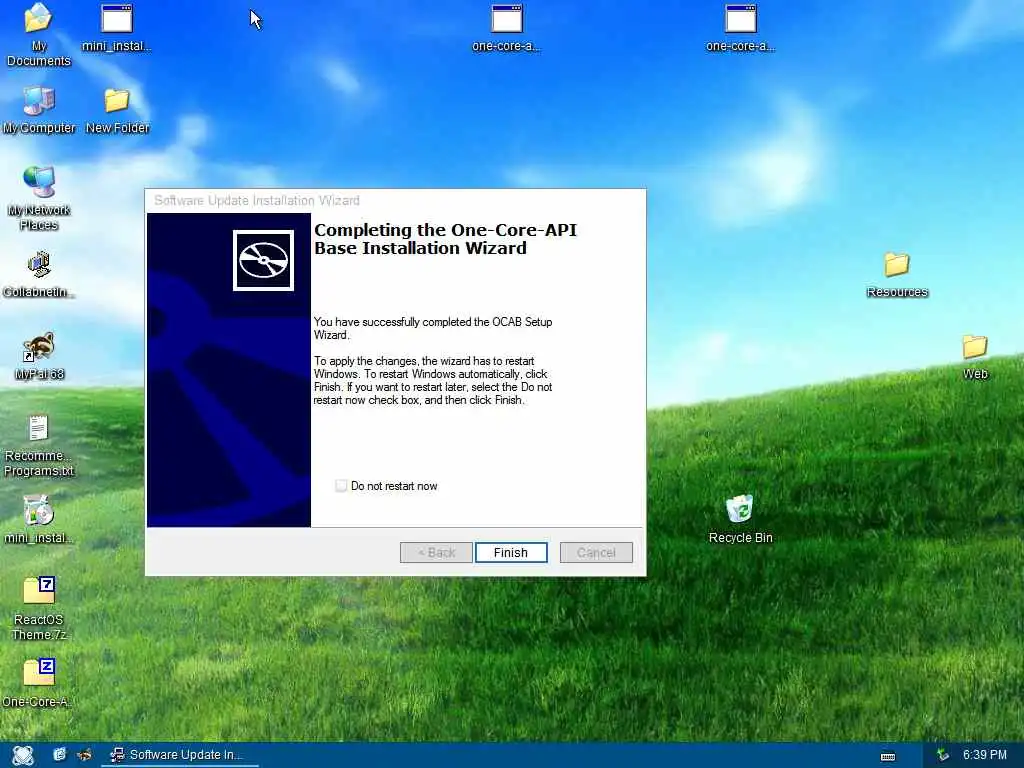The image size is (1024, 768).
Task: Click the grayed-out Back button
Action: pos(436,552)
